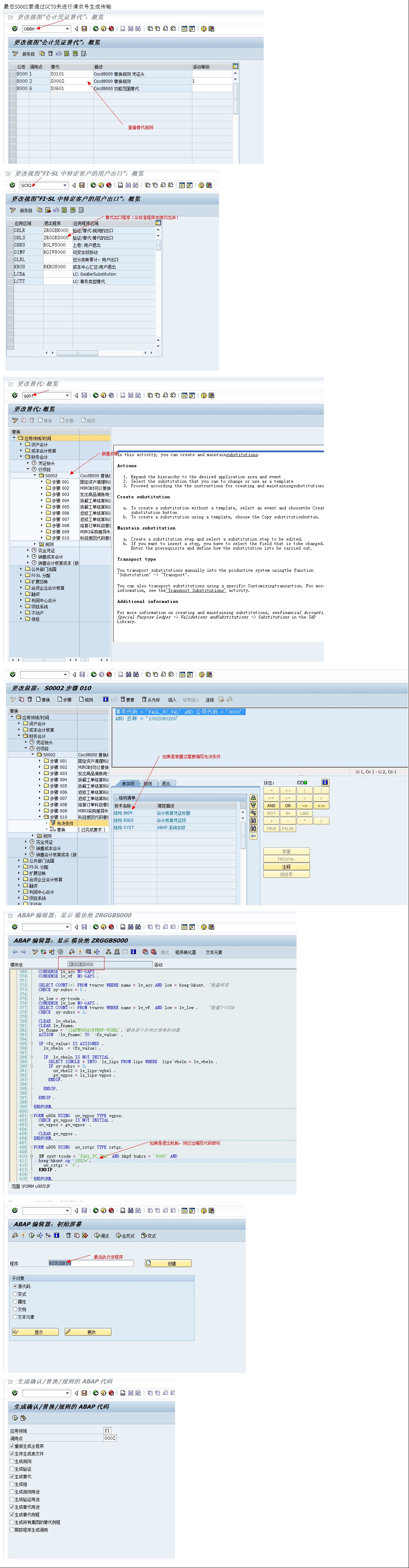Screen dimensions: 409x1568
Task: Switch to the 表字段 tab
Action: [128, 783]
